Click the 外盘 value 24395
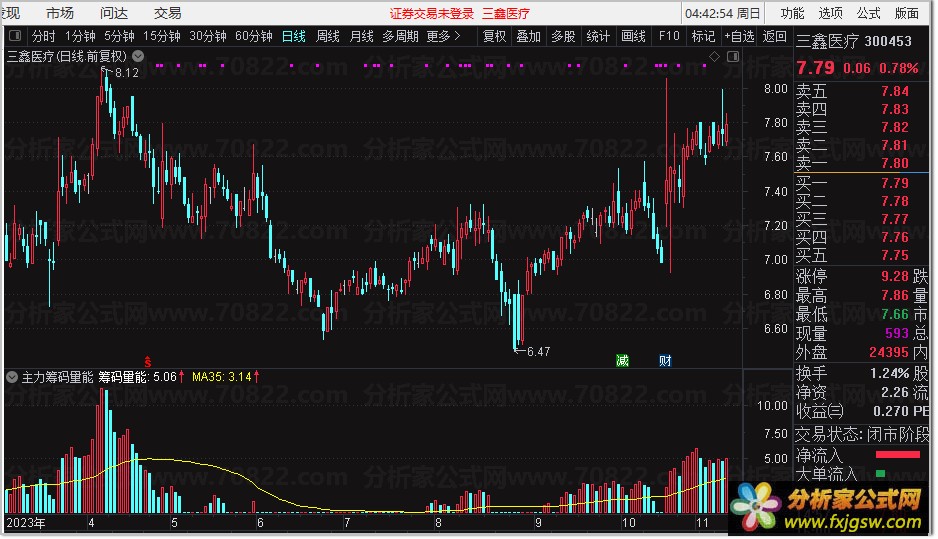Image resolution: width=938 pixels, height=539 pixels. pos(889,352)
